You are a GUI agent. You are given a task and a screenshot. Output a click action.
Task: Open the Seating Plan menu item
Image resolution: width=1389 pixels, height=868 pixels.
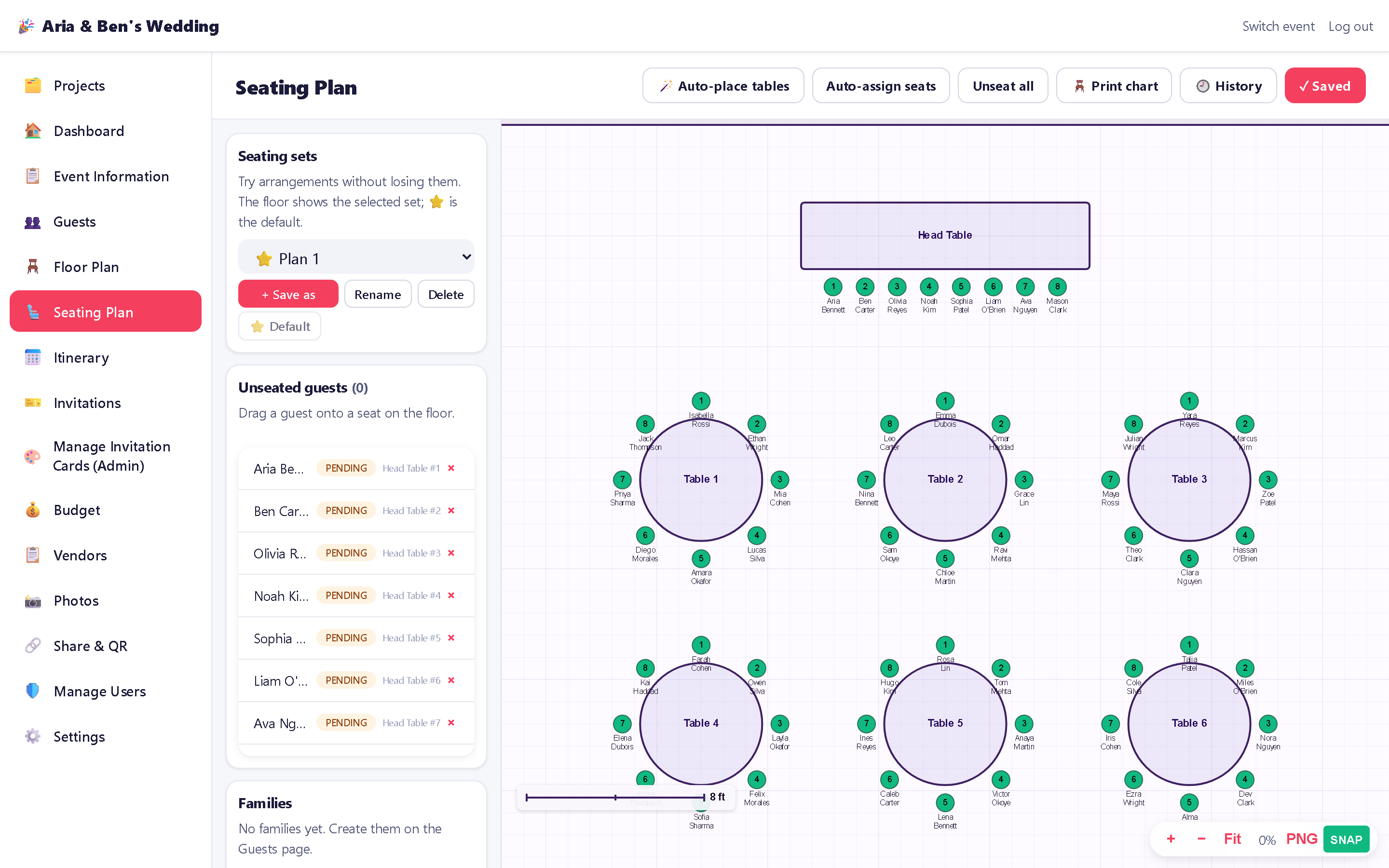pos(106,312)
